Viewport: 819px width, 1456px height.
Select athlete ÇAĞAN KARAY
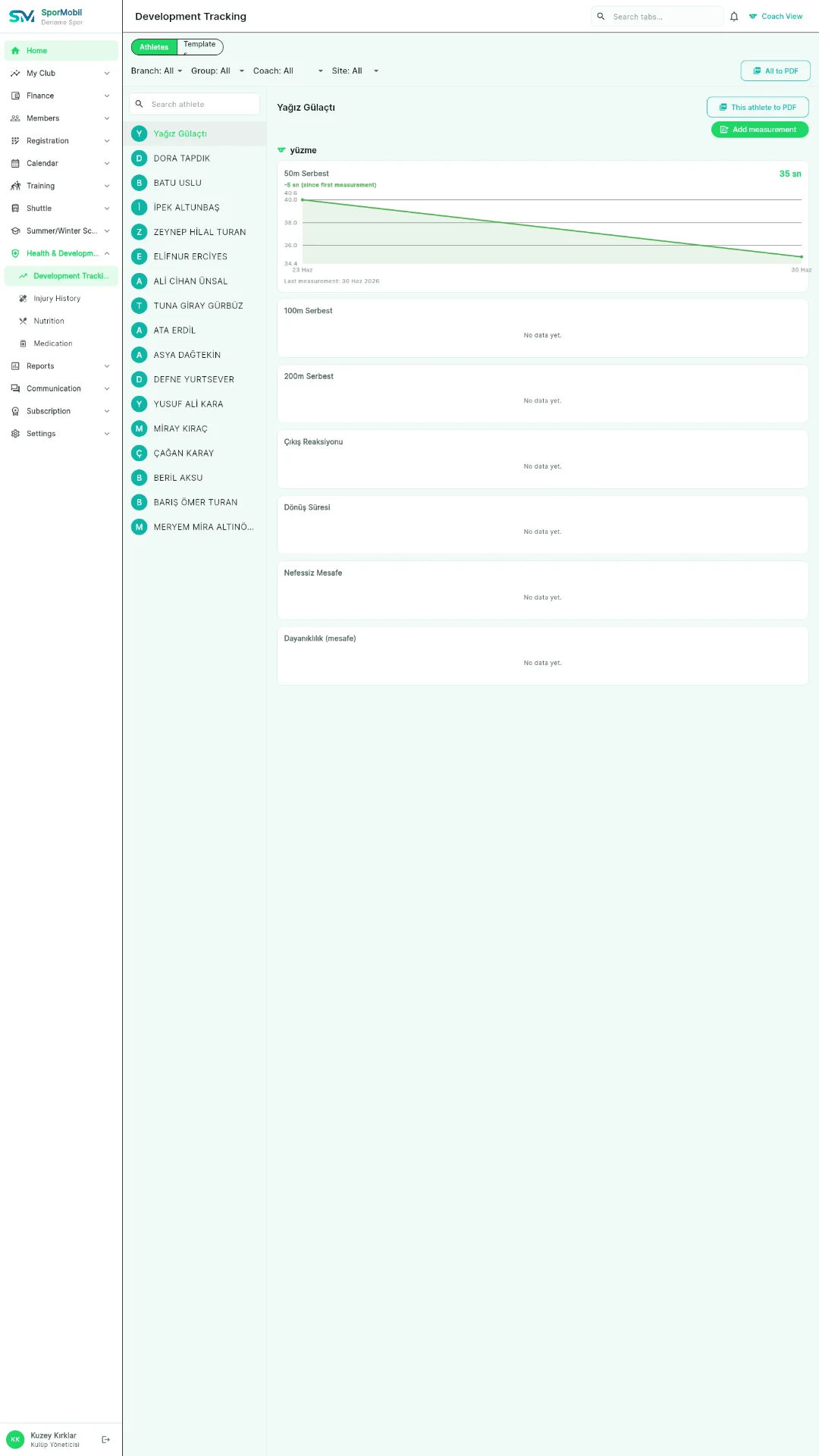click(195, 453)
